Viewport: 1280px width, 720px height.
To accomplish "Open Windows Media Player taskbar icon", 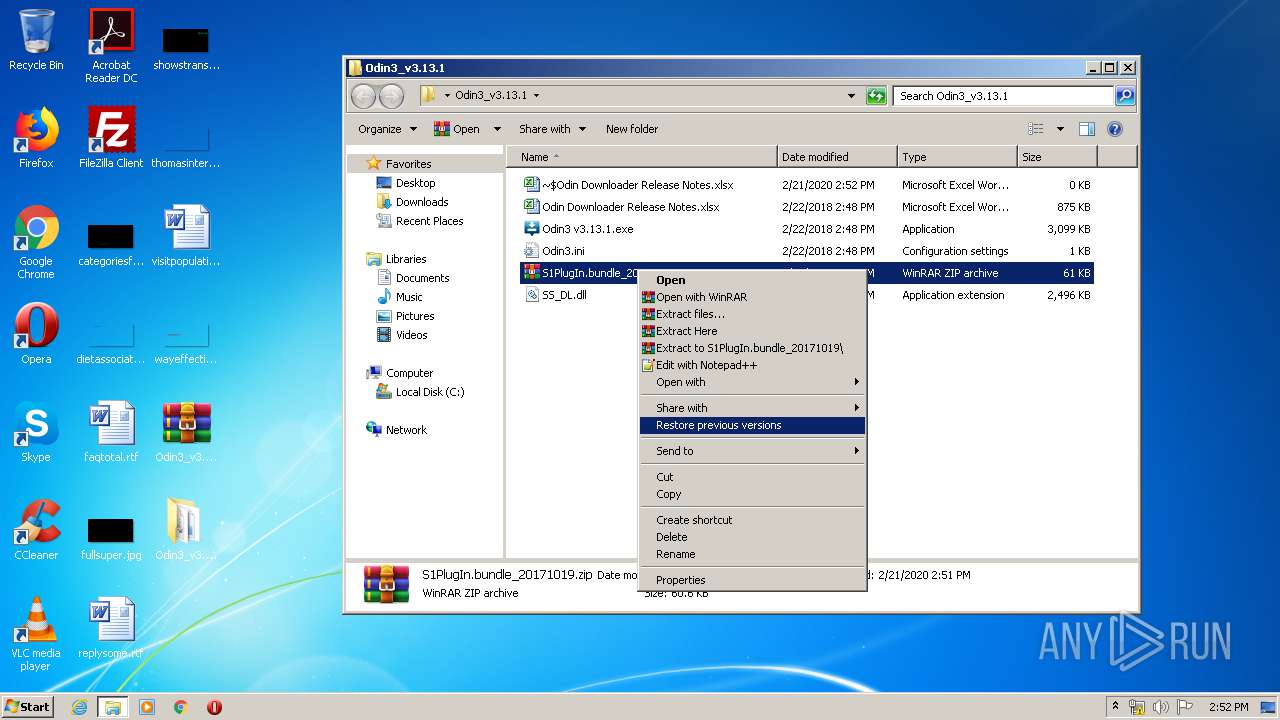I will point(147,707).
